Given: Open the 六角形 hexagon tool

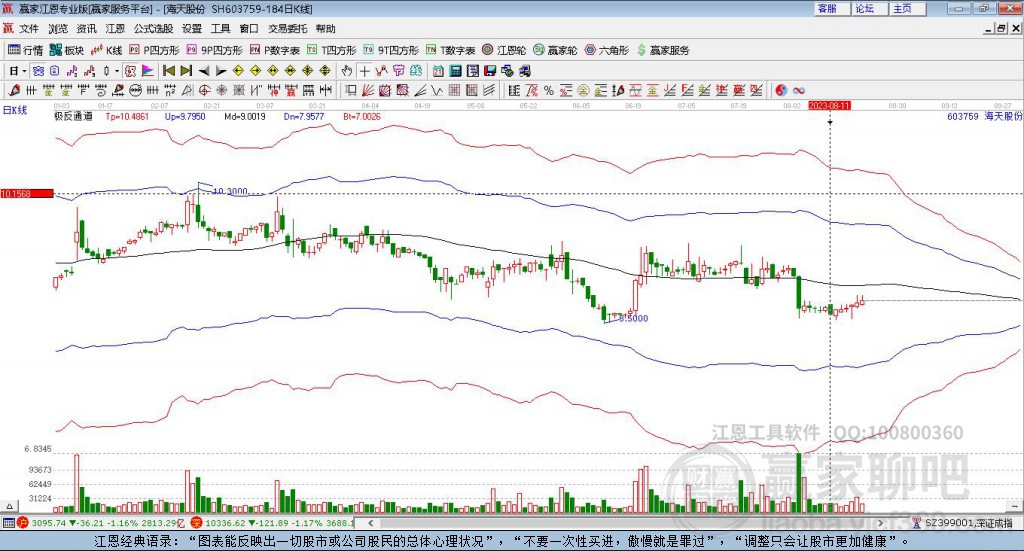Looking at the screenshot, I should pyautogui.click(x=607, y=50).
